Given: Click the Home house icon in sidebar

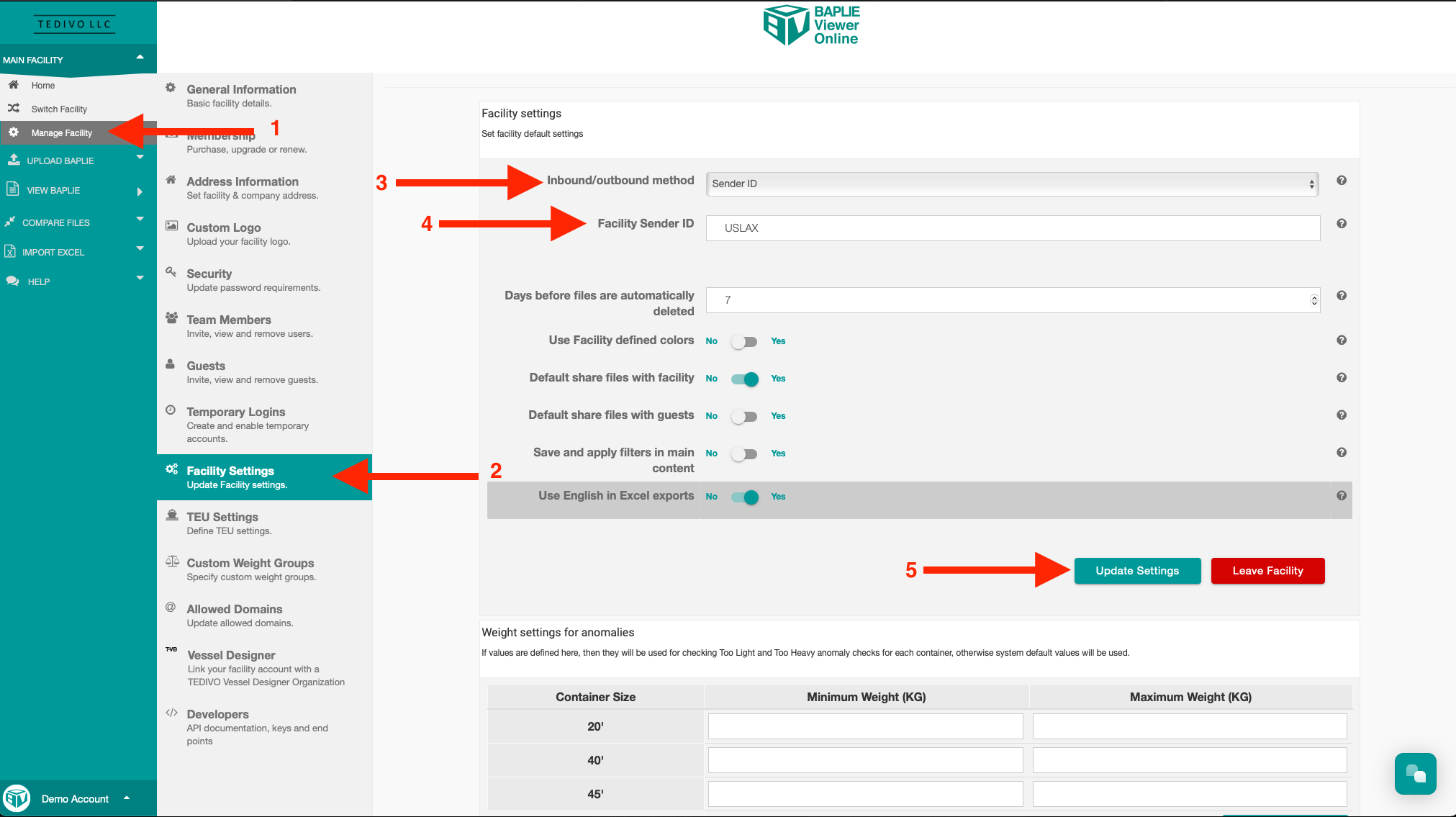Looking at the screenshot, I should tap(14, 85).
